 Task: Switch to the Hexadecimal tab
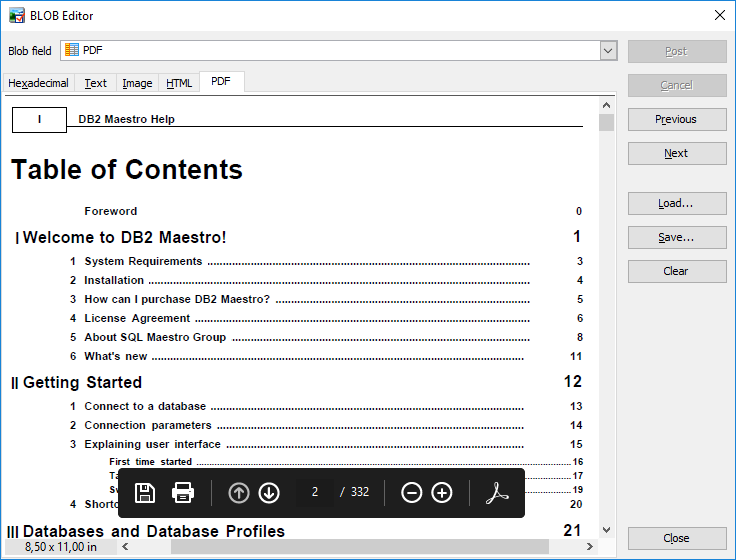pos(39,84)
